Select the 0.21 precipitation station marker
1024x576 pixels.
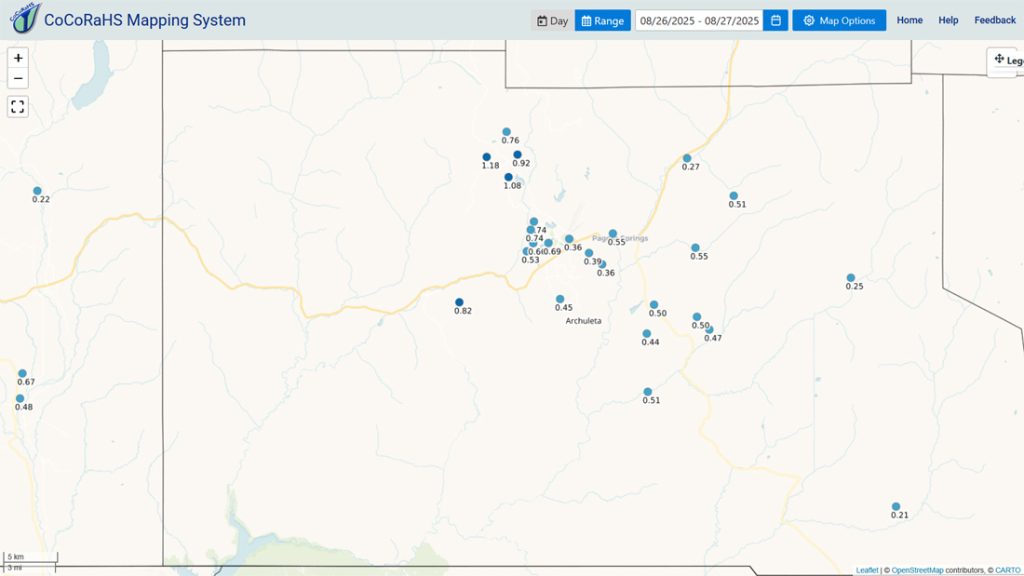896,507
